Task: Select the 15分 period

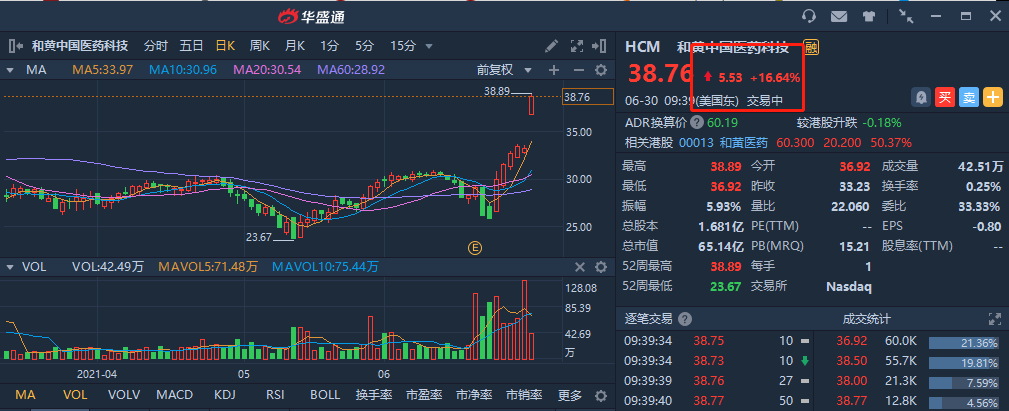Action: (x=403, y=46)
